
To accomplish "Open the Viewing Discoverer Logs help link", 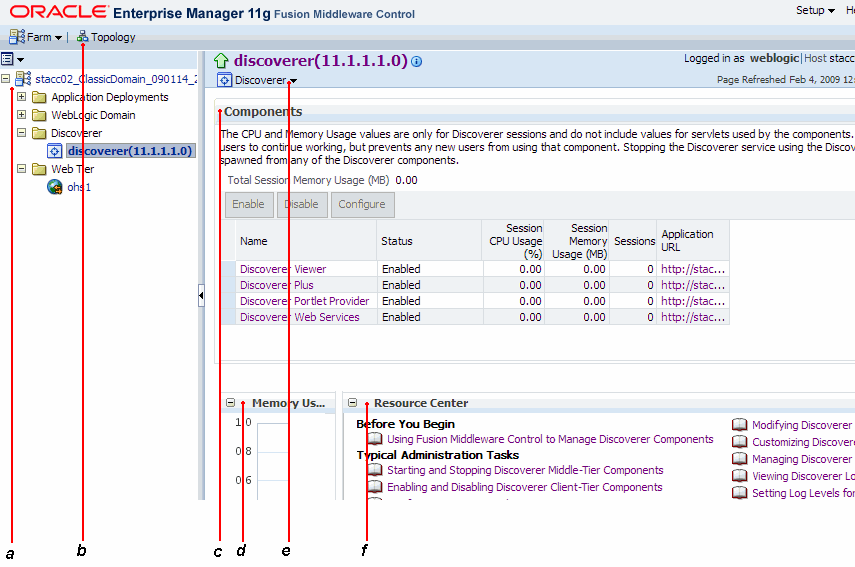I will coord(803,476).
